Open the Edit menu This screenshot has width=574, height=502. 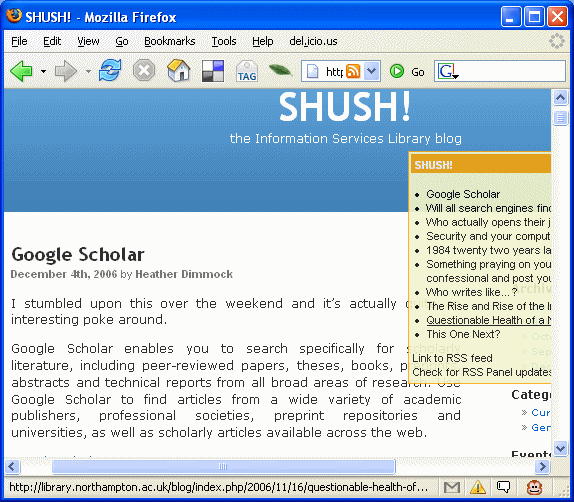(52, 41)
